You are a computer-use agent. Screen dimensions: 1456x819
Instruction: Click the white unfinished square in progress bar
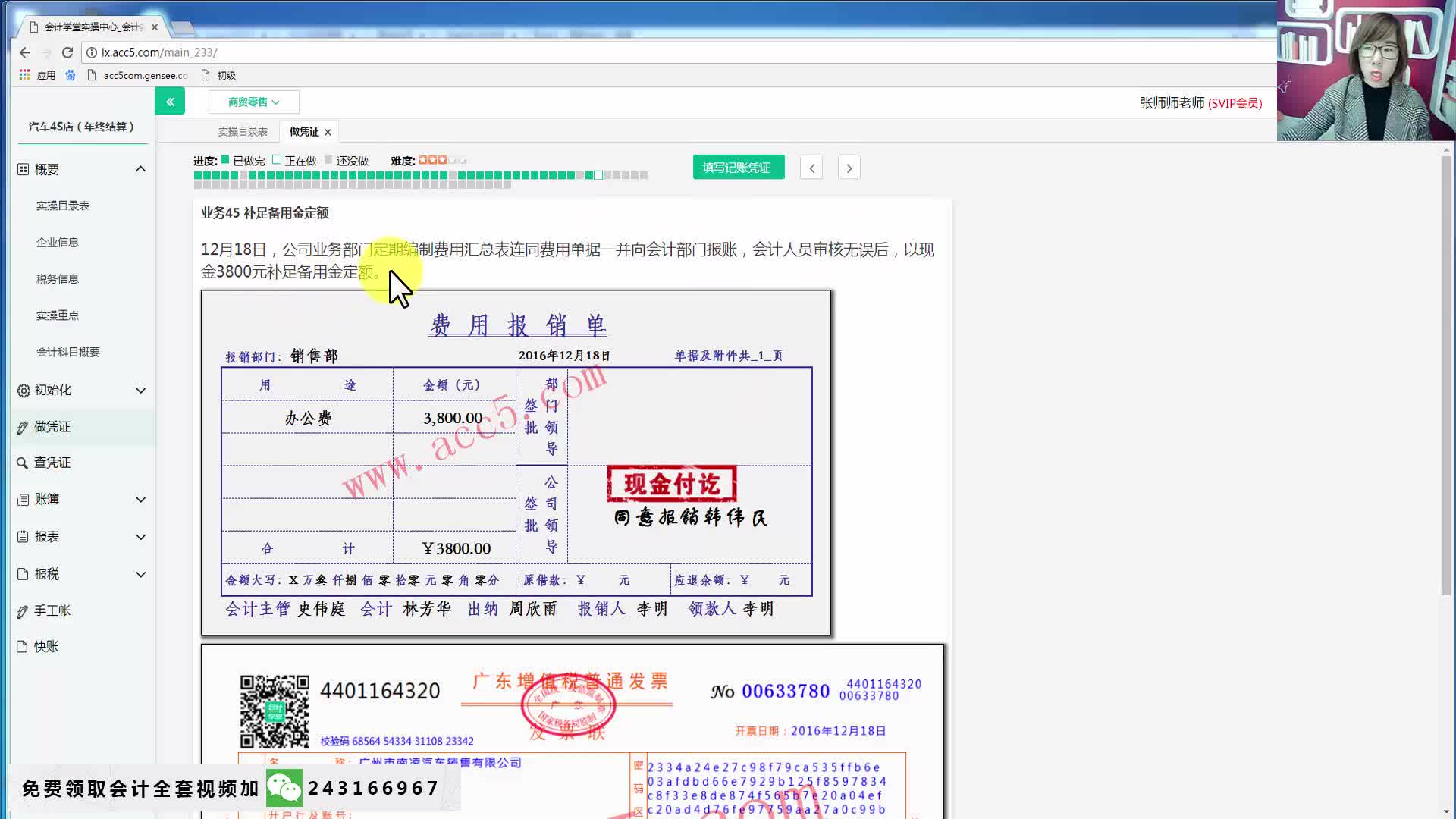point(598,174)
